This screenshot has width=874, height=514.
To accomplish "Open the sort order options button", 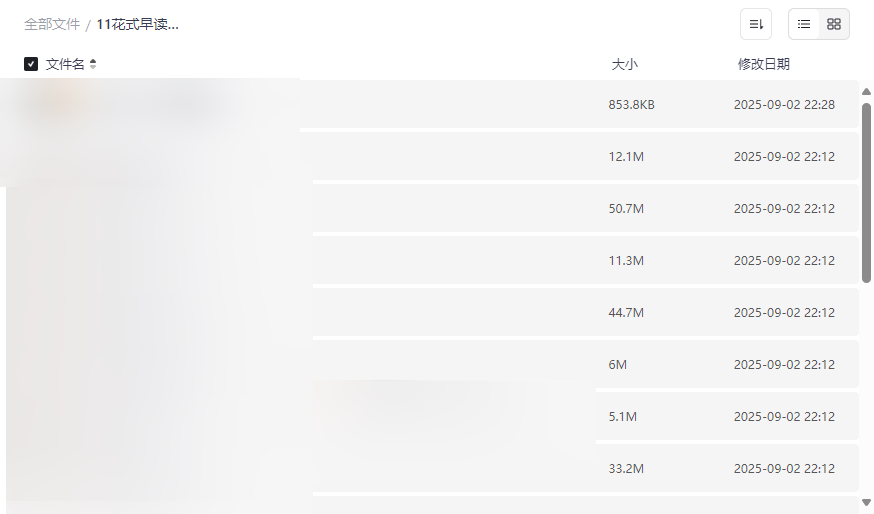I will [755, 24].
